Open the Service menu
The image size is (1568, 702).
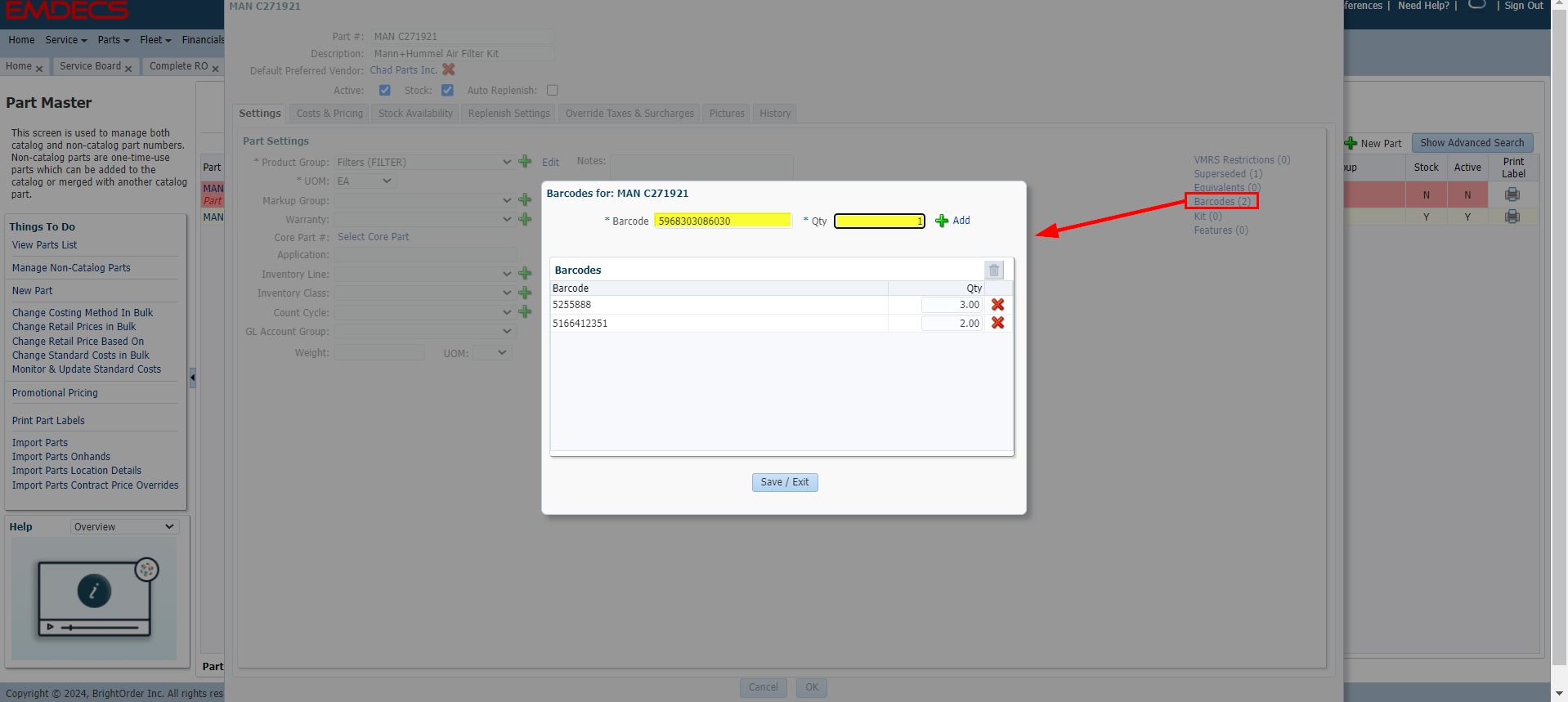(x=65, y=40)
